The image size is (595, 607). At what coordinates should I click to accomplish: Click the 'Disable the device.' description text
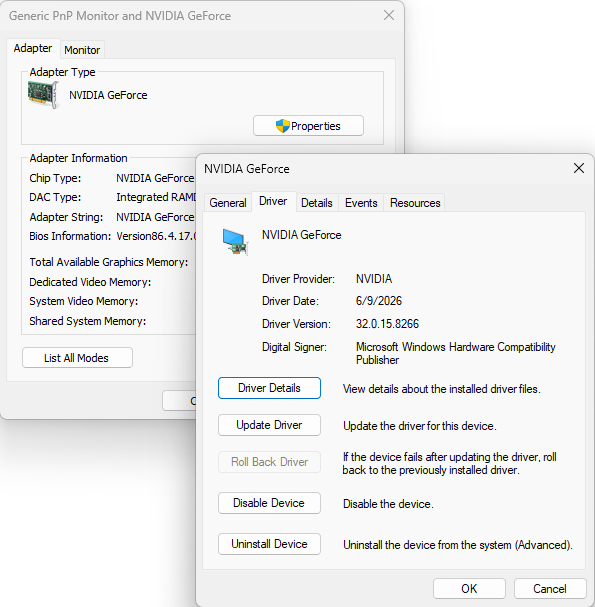[388, 504]
